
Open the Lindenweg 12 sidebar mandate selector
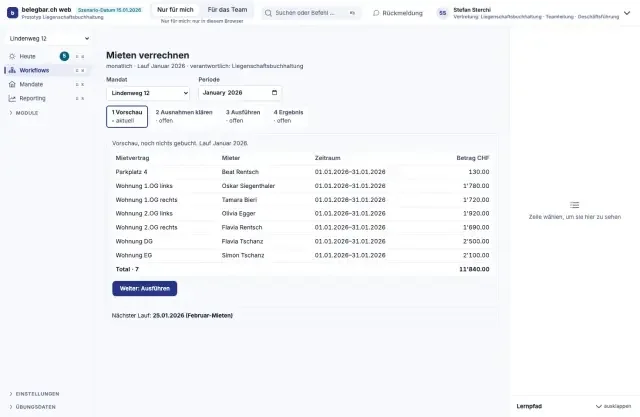pyautogui.click(x=49, y=38)
